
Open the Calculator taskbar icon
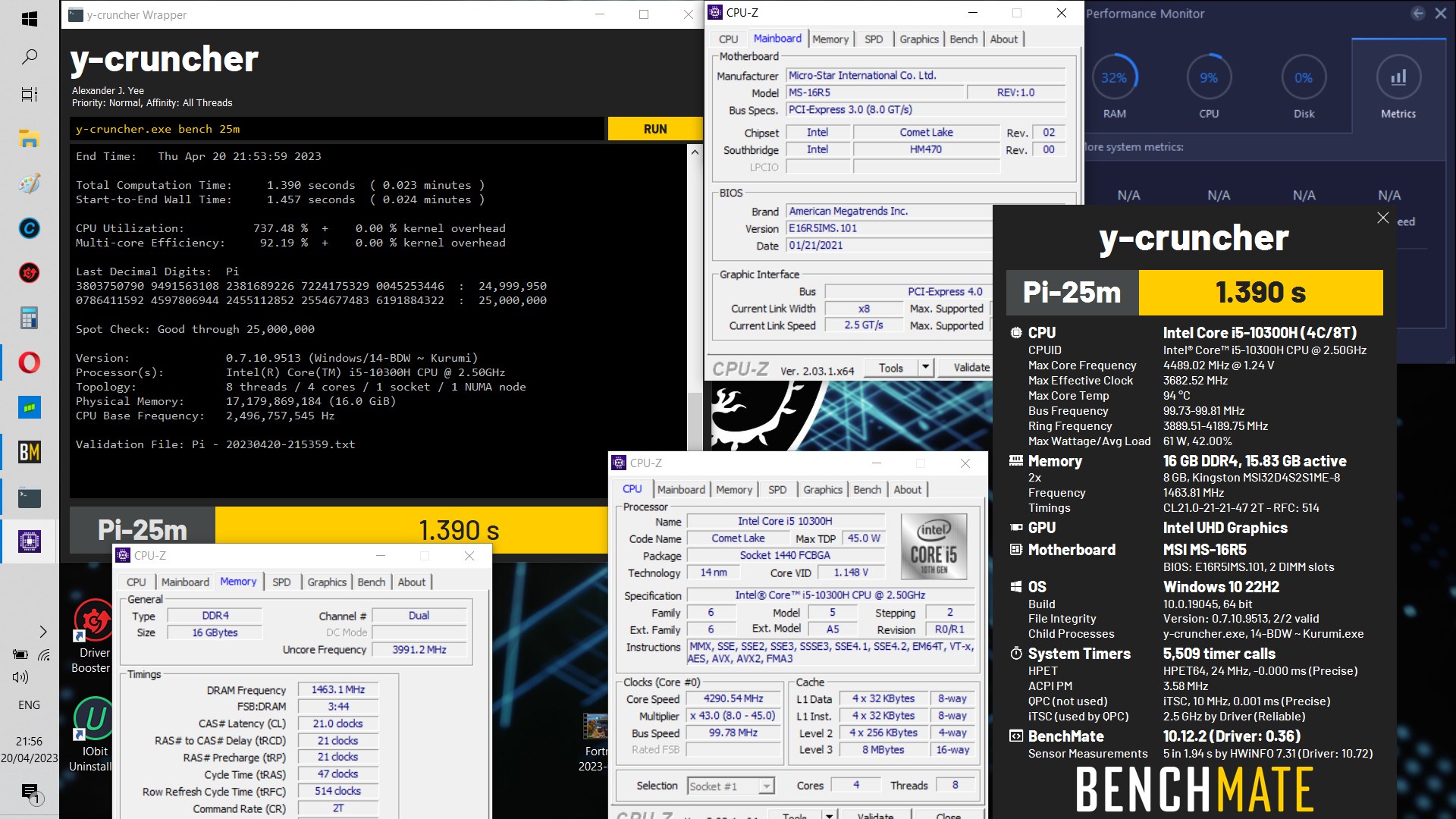(x=30, y=318)
